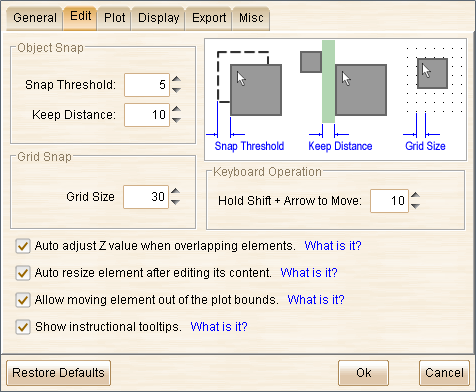The width and height of the screenshot is (476, 392).
Task: Decrease Keep Distance with down arrow
Action: (x=176, y=120)
